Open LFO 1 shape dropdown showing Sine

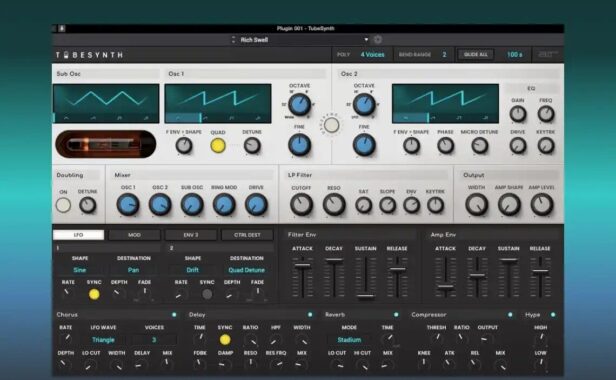(80, 270)
